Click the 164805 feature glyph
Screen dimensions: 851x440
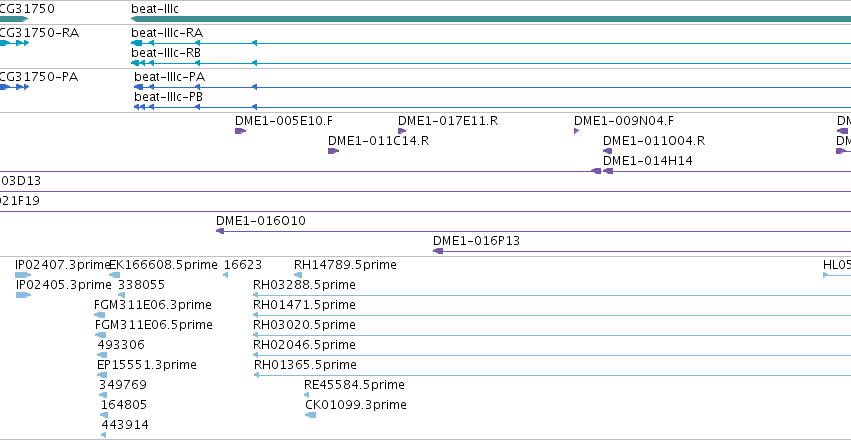pos(103,415)
